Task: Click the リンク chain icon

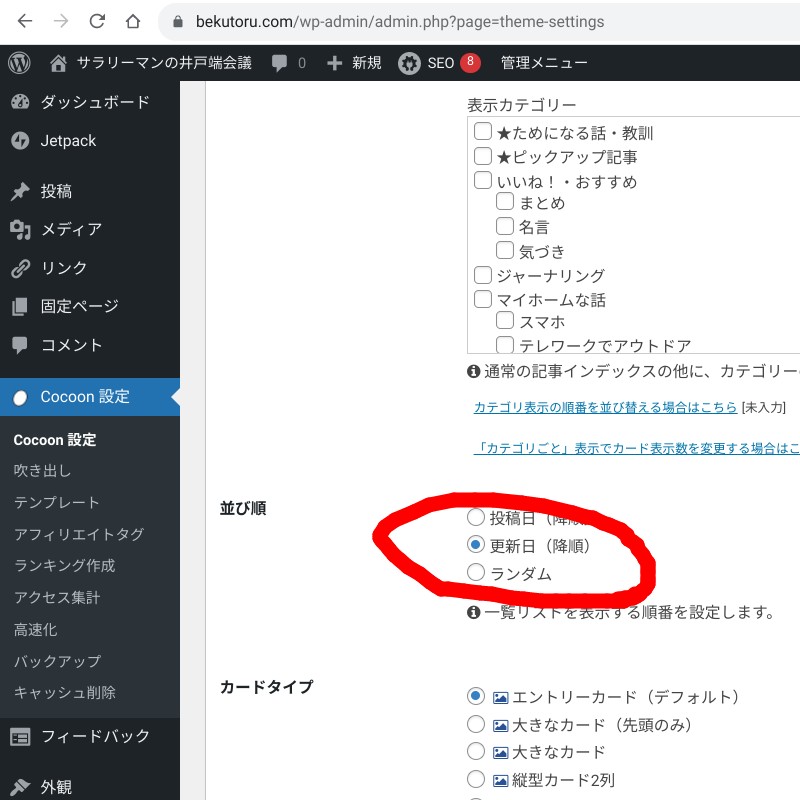Action: [20, 268]
